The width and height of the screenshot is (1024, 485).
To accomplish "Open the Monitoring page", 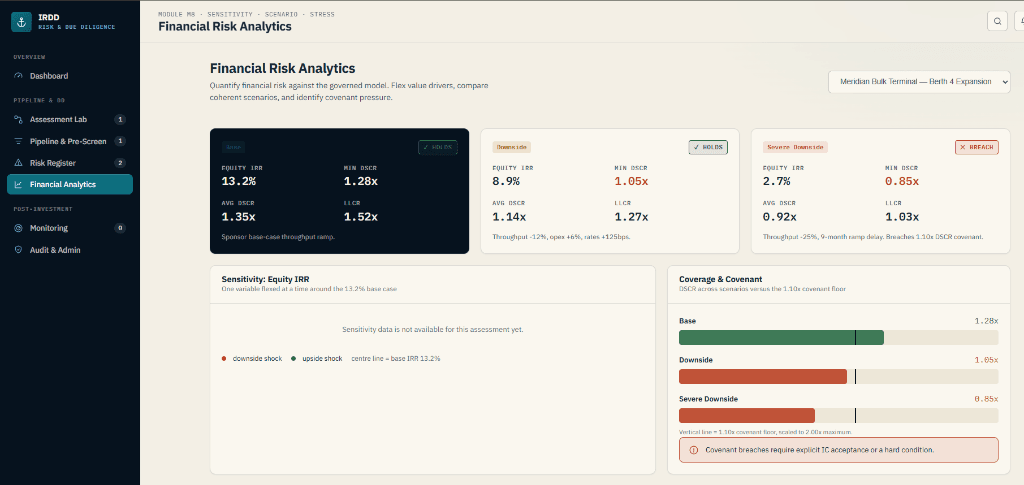I will (70, 228).
